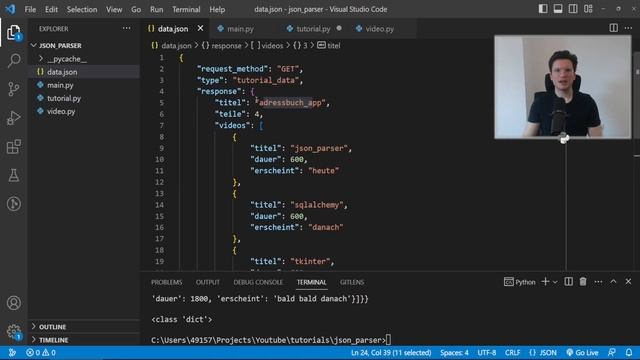Switch to Problems panel tab
Viewport: 640px width, 360px height.
pos(167,282)
